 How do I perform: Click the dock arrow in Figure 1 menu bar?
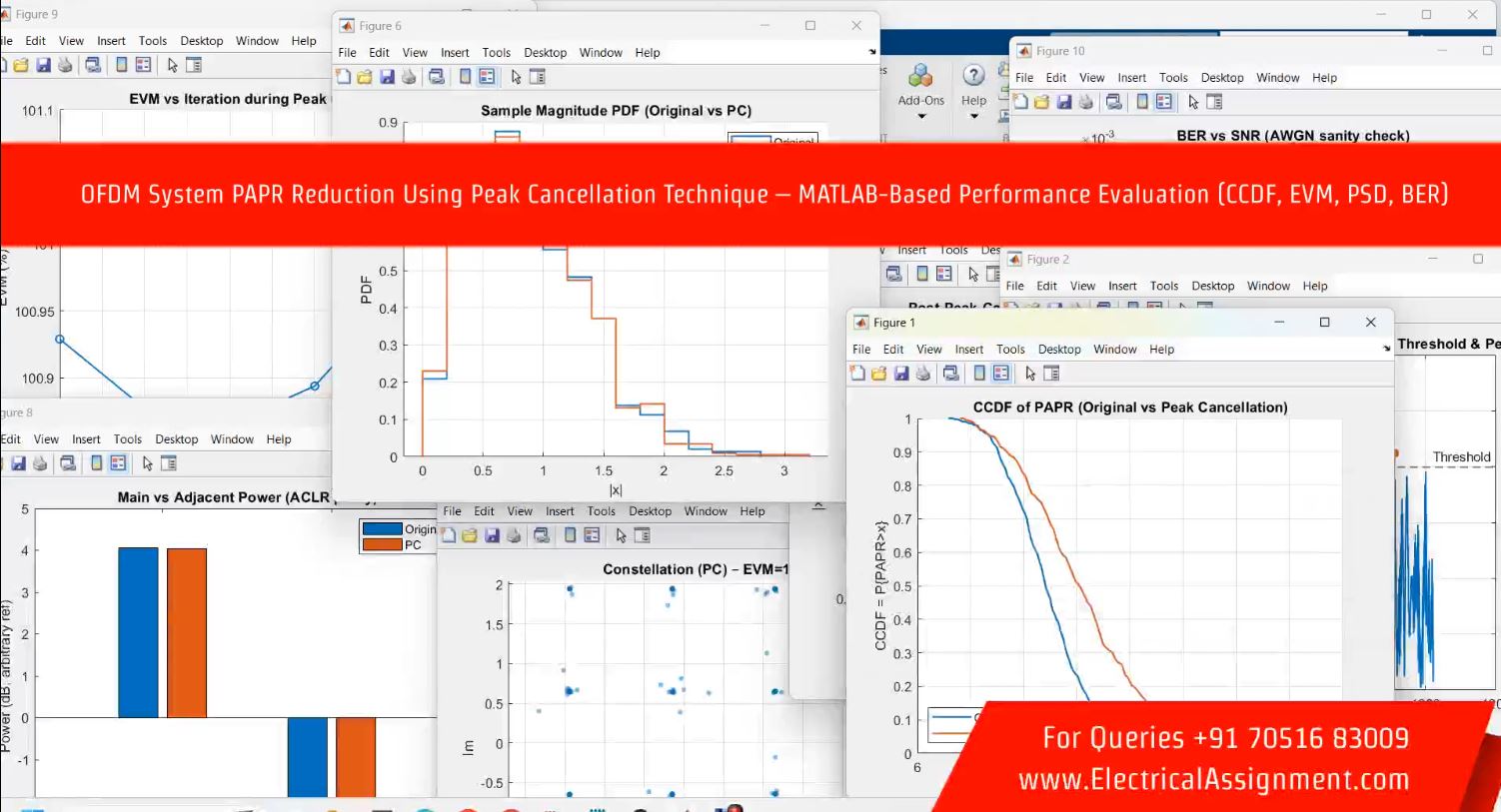point(1386,349)
